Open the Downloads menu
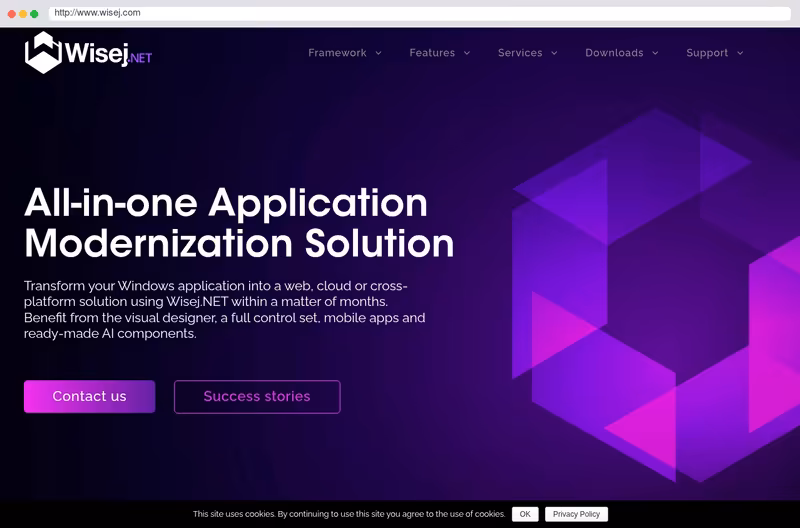 tap(614, 53)
